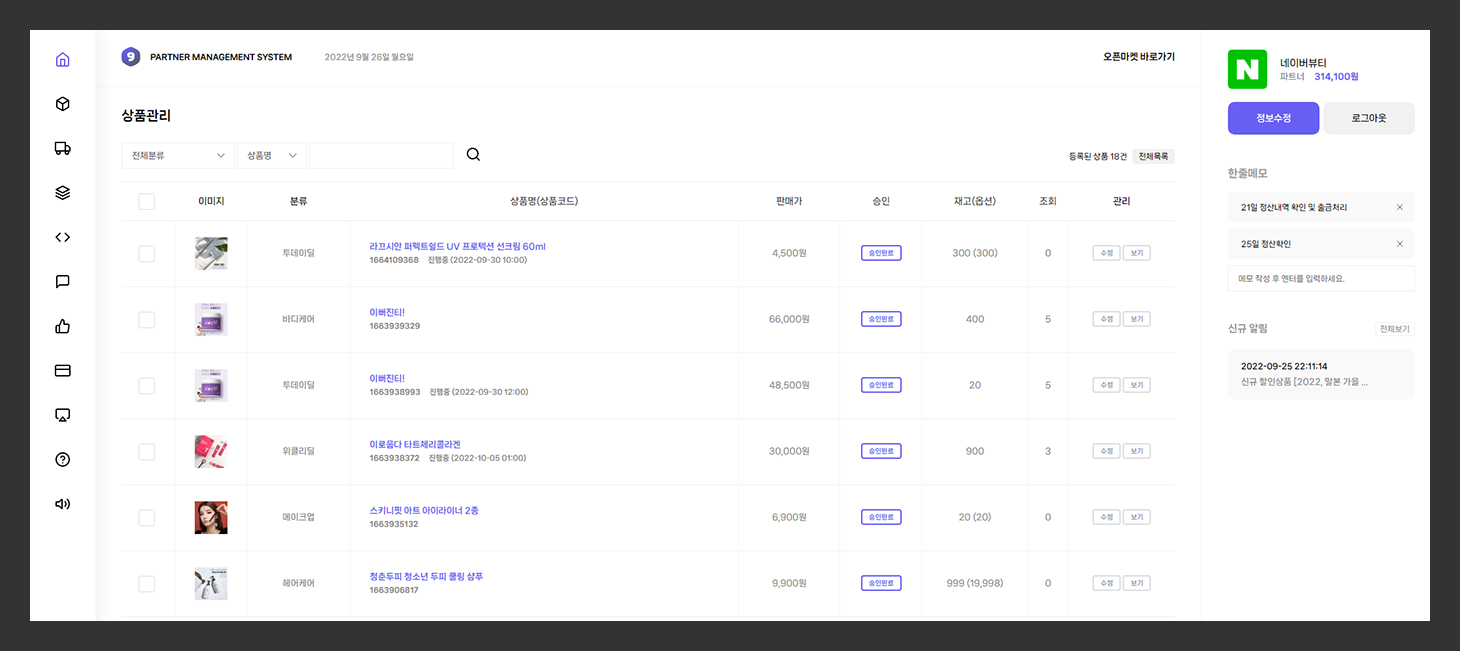Click the stacked layers icon
Image resolution: width=1460 pixels, height=651 pixels.
click(x=62, y=193)
